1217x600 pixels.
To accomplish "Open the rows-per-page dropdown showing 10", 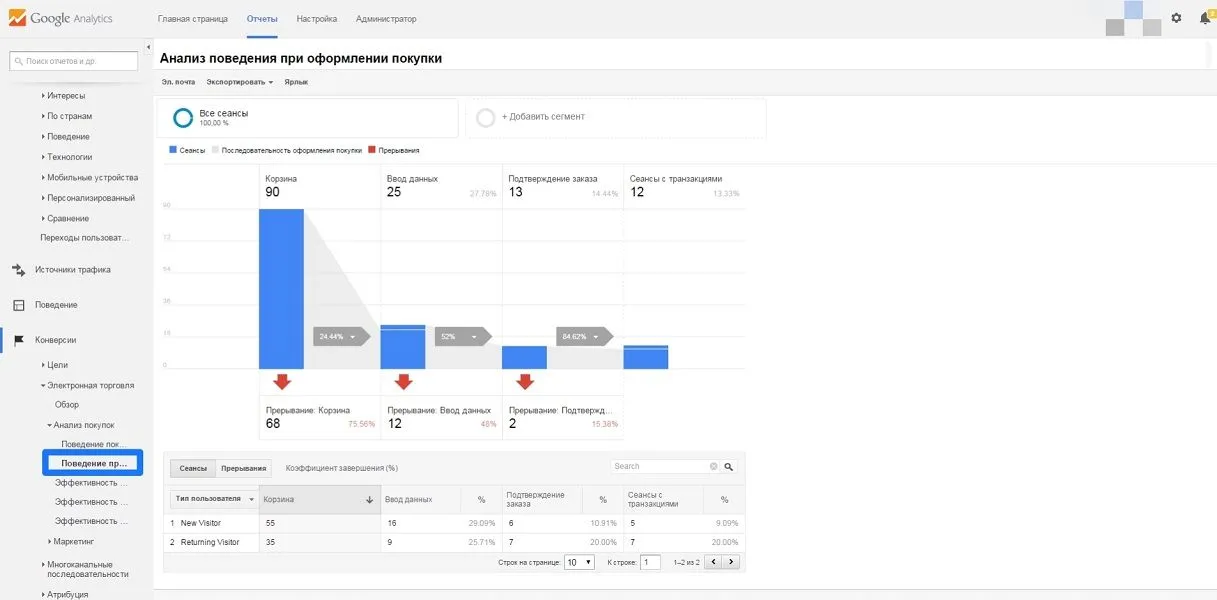I will click(x=579, y=562).
